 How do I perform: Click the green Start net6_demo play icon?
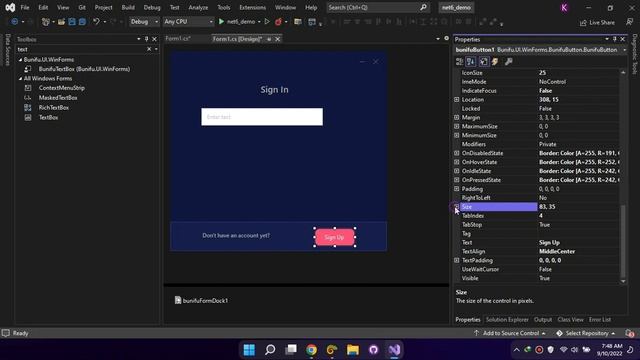[x=221, y=22]
